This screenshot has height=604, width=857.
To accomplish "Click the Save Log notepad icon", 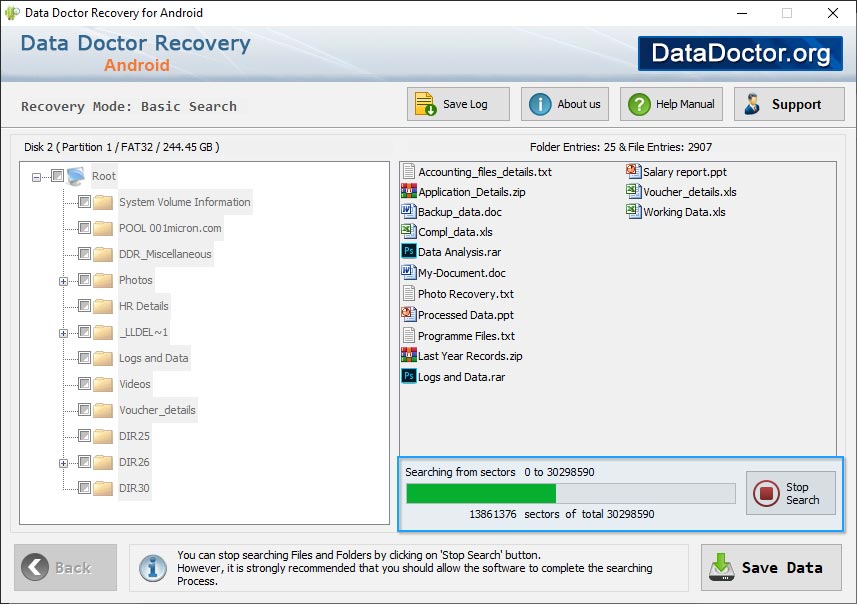I will [x=425, y=104].
